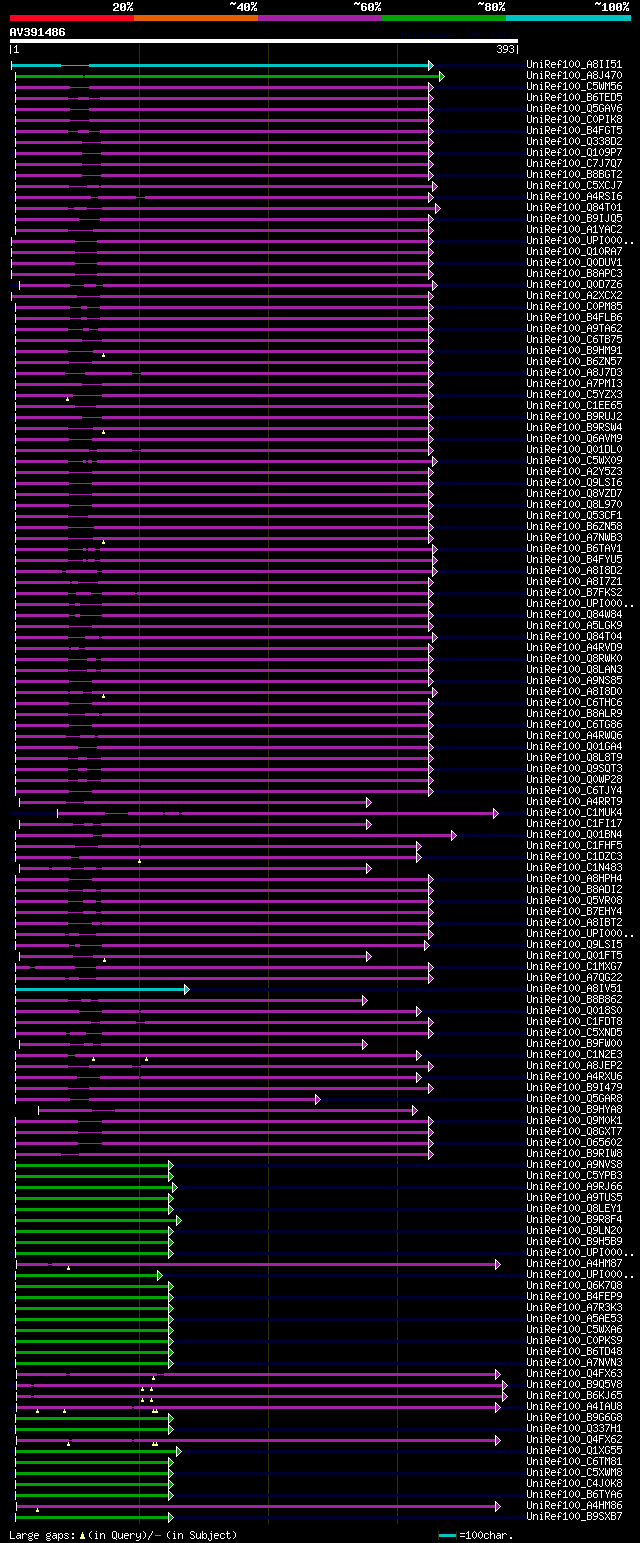Open hit UniRef100_A8J470

click(575, 76)
